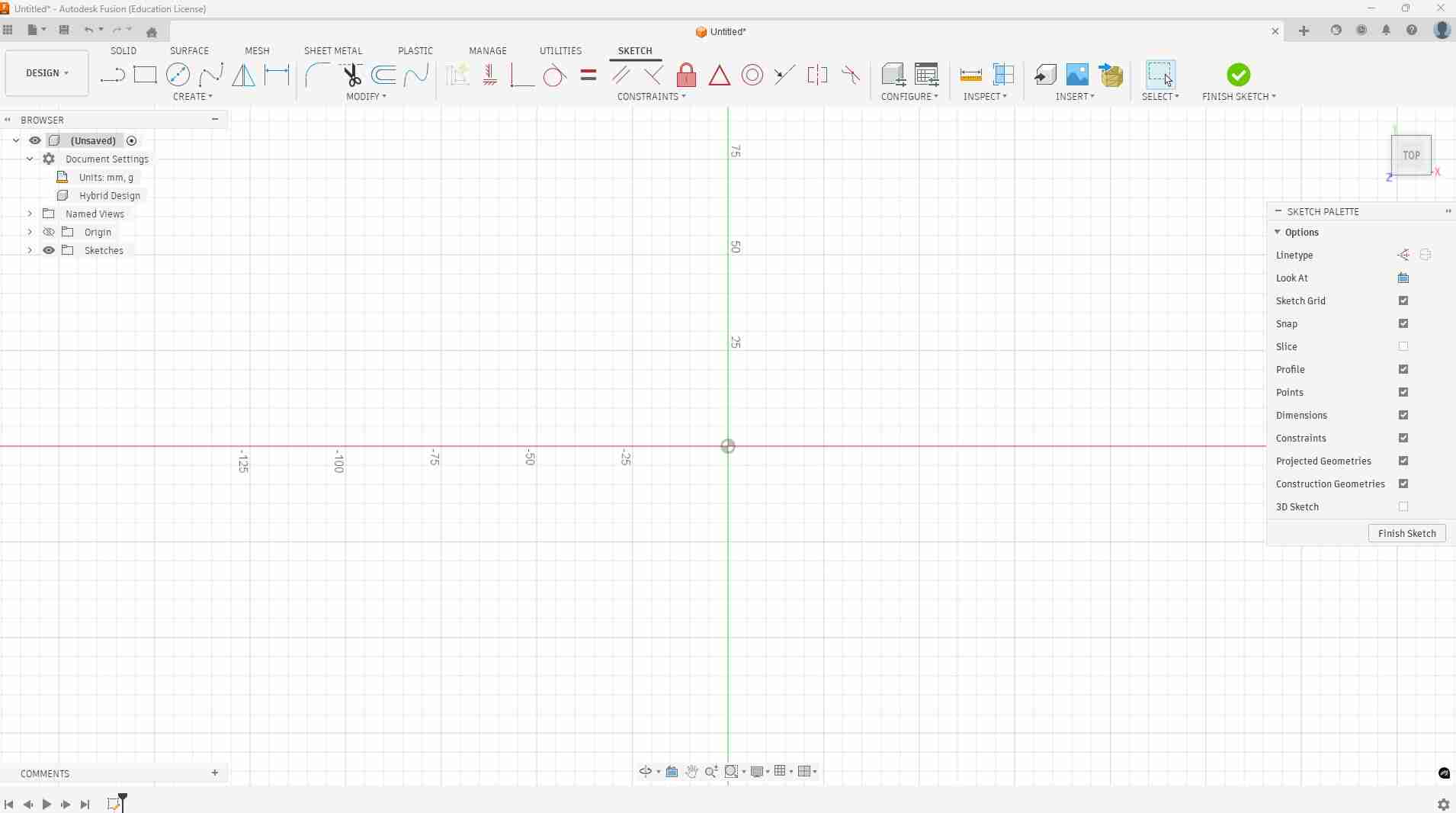Image resolution: width=1456 pixels, height=813 pixels.
Task: Toggle the Constraints checkbox
Action: pos(1403,439)
